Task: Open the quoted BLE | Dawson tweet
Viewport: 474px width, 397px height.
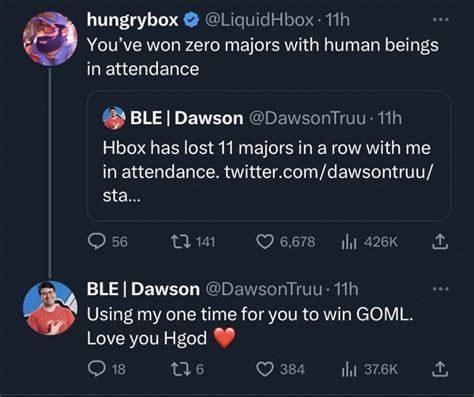Action: 269,155
